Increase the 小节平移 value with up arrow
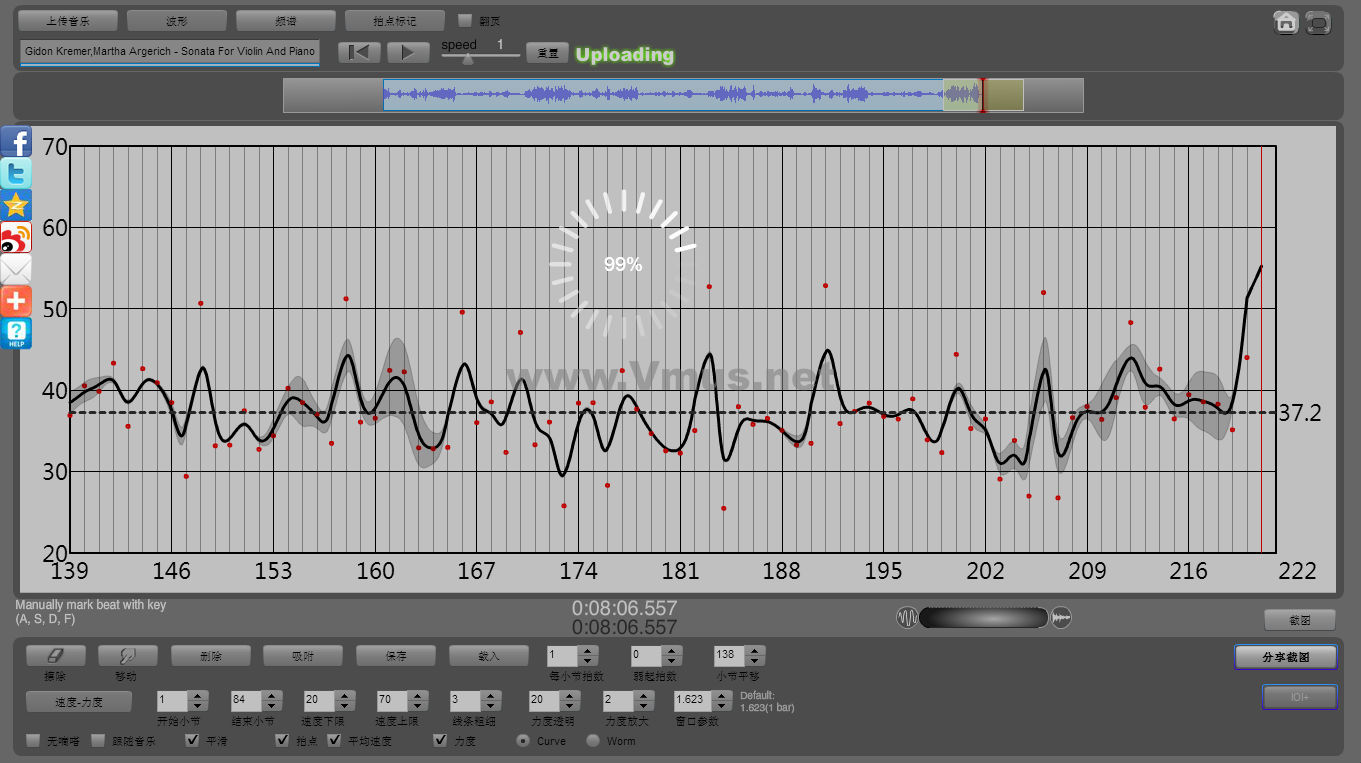 pos(755,650)
